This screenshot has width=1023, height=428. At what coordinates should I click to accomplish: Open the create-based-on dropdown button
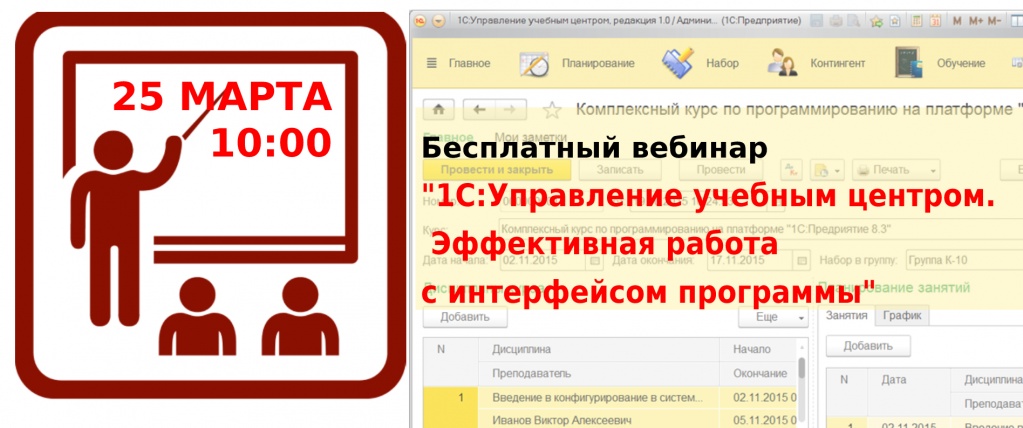click(x=827, y=170)
